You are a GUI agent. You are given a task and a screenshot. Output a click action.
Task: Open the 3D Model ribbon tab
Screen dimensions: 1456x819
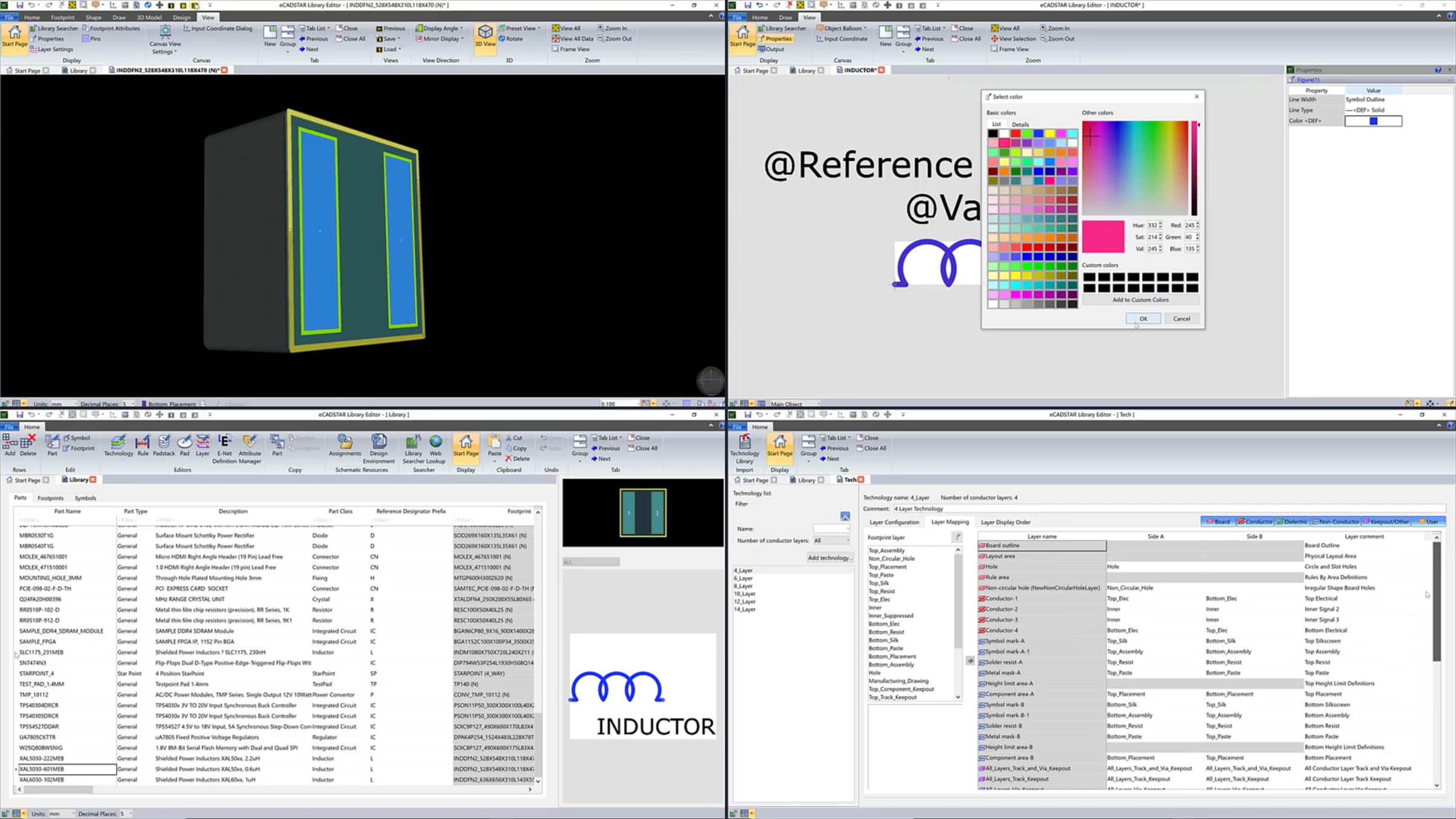coord(149,18)
